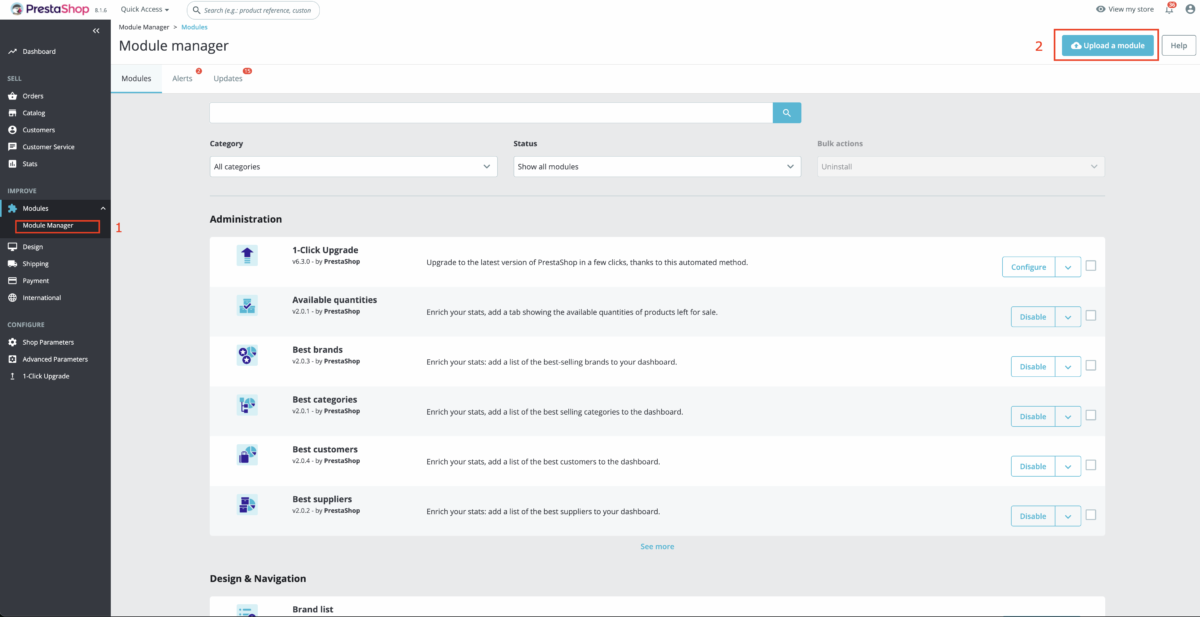Click the 1-Click Upgrade module icon
The height and width of the screenshot is (617, 1200).
[247, 255]
